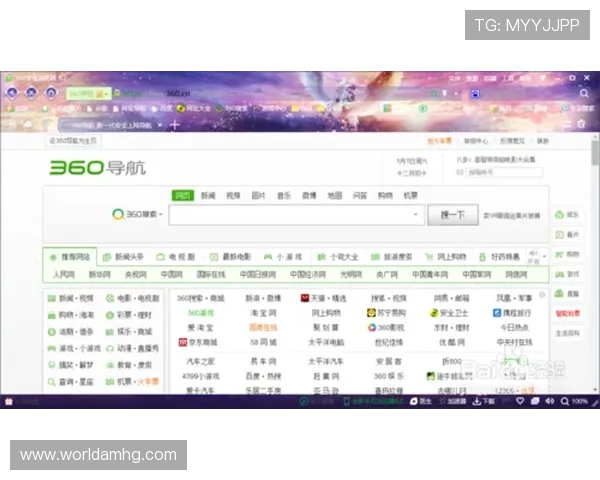Viewport: 600px width, 480px height.
Task: Click the magnifier icon in browser toolbar
Action: click(584, 93)
